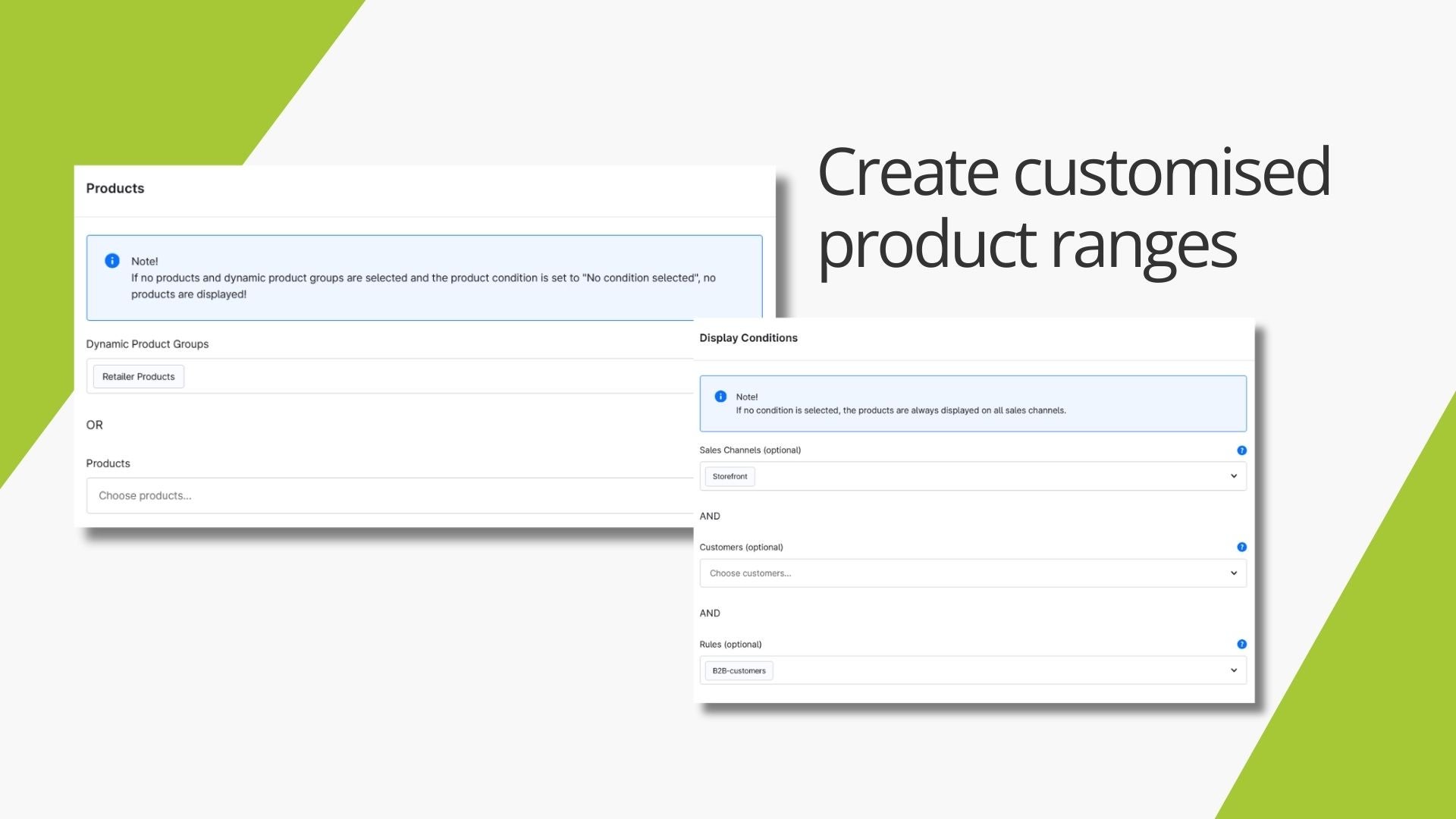Click the Dynamic Product Groups label
The width and height of the screenshot is (1456, 819).
click(147, 344)
